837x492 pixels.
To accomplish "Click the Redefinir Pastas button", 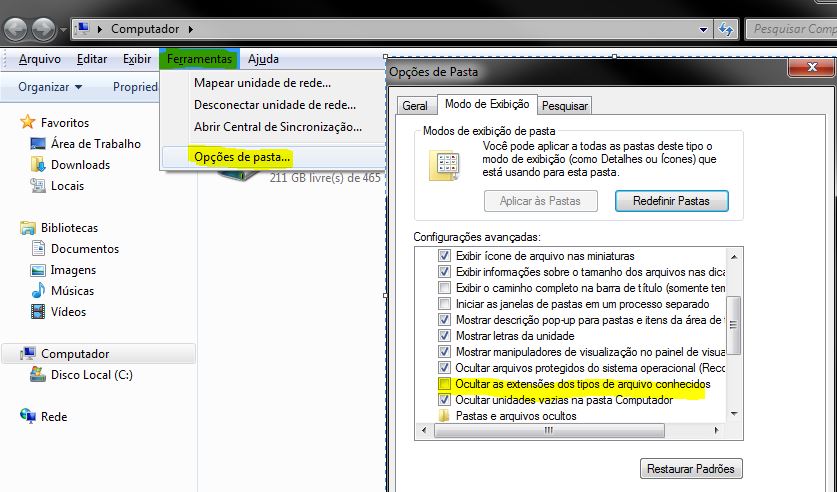I will click(x=670, y=200).
